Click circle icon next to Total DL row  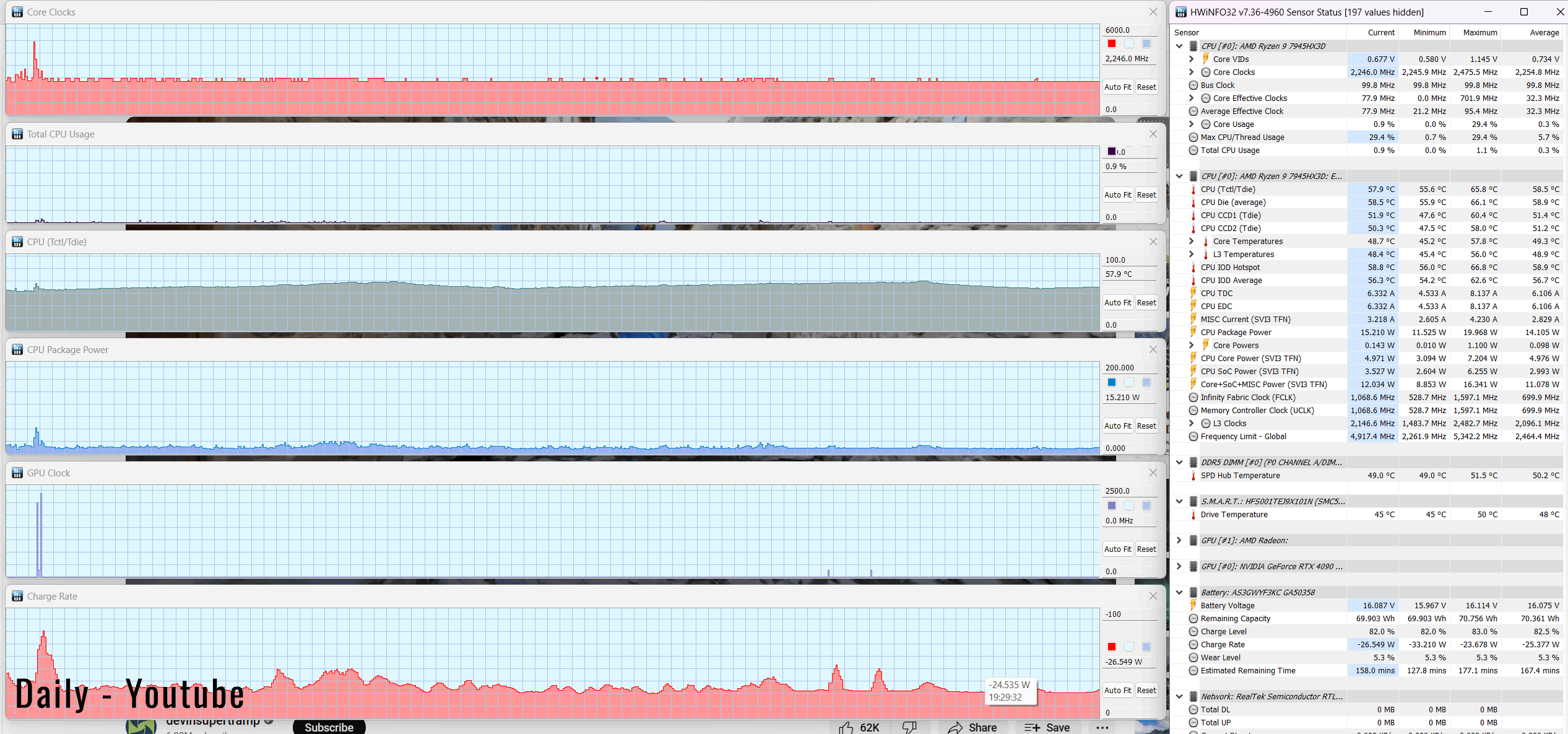click(x=1193, y=709)
